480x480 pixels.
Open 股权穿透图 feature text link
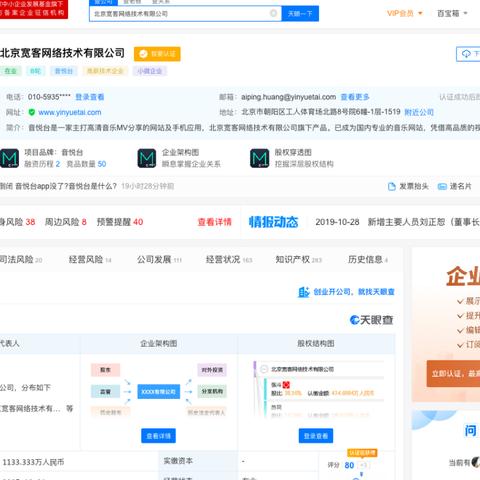pyautogui.click(x=293, y=153)
